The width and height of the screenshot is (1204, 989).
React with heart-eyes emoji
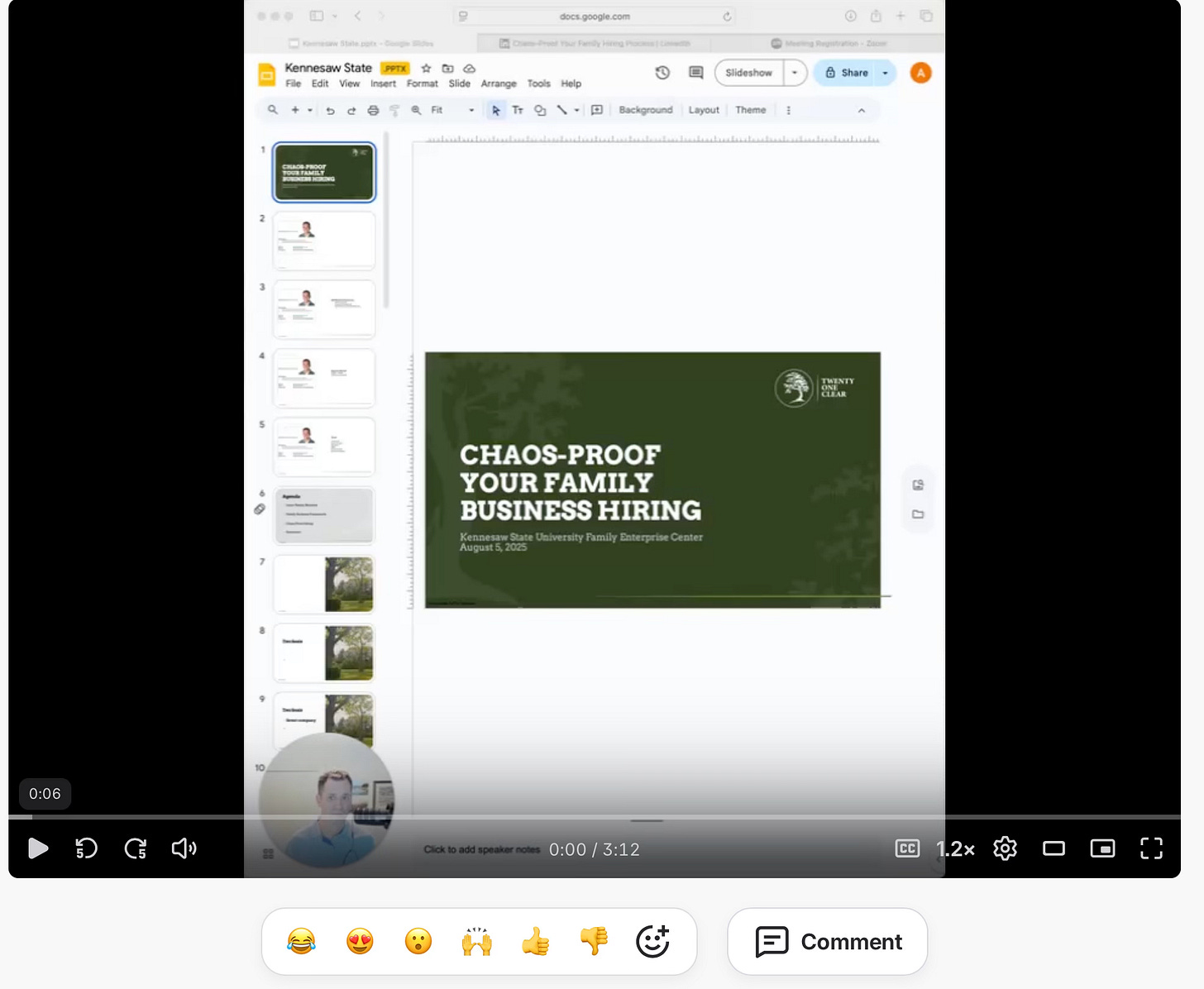(x=360, y=941)
